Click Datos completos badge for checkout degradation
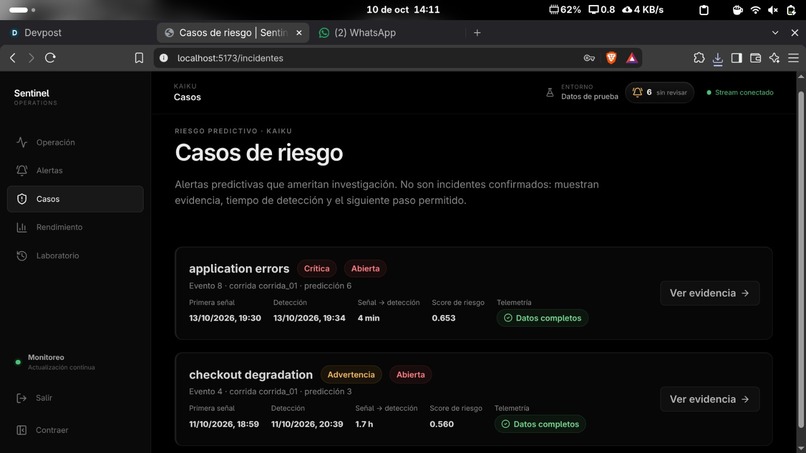Image resolution: width=806 pixels, height=453 pixels. point(540,424)
